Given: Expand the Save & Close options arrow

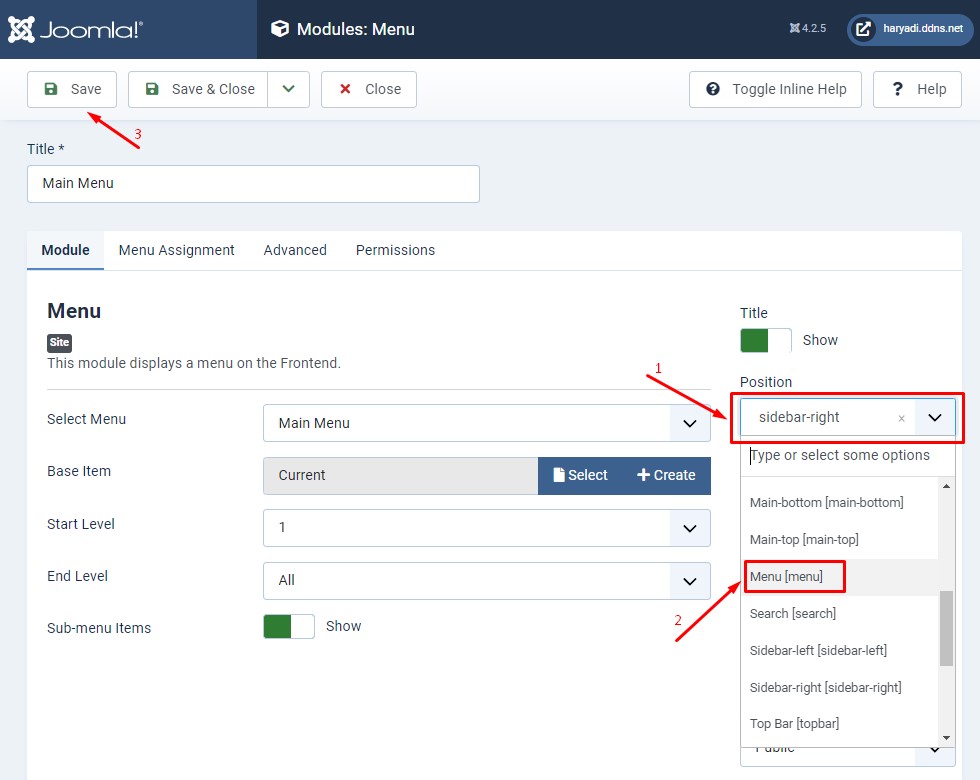Looking at the screenshot, I should point(289,89).
